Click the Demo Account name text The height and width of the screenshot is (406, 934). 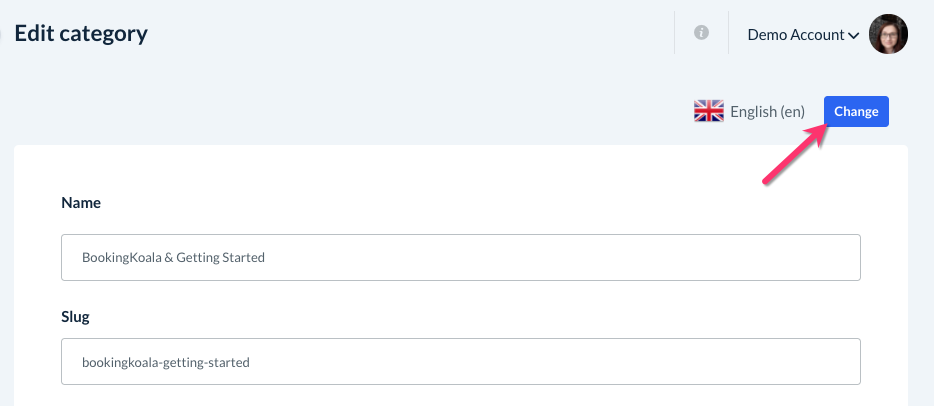796,34
